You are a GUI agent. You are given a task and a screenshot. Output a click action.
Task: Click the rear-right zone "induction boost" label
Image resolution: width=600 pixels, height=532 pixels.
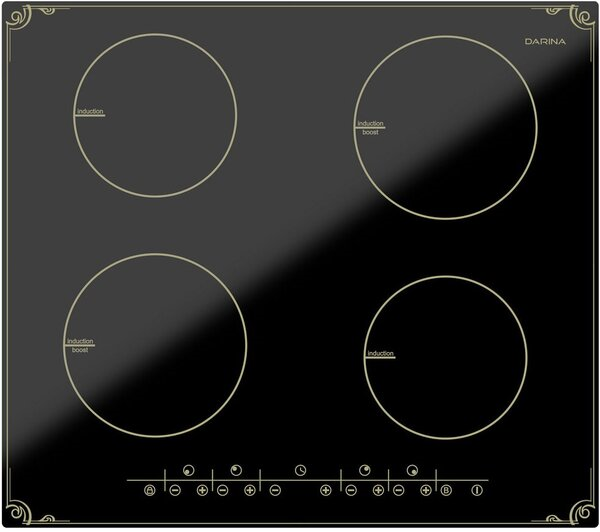click(370, 128)
